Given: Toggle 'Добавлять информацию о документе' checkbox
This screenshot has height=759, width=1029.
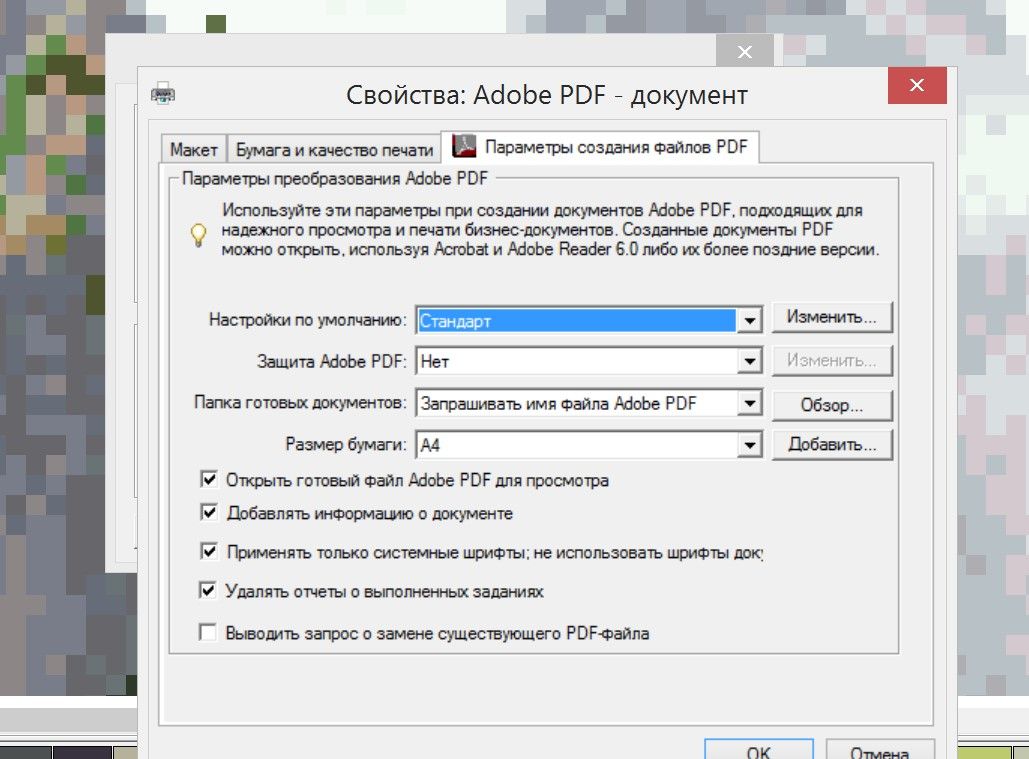Looking at the screenshot, I should click(x=209, y=513).
